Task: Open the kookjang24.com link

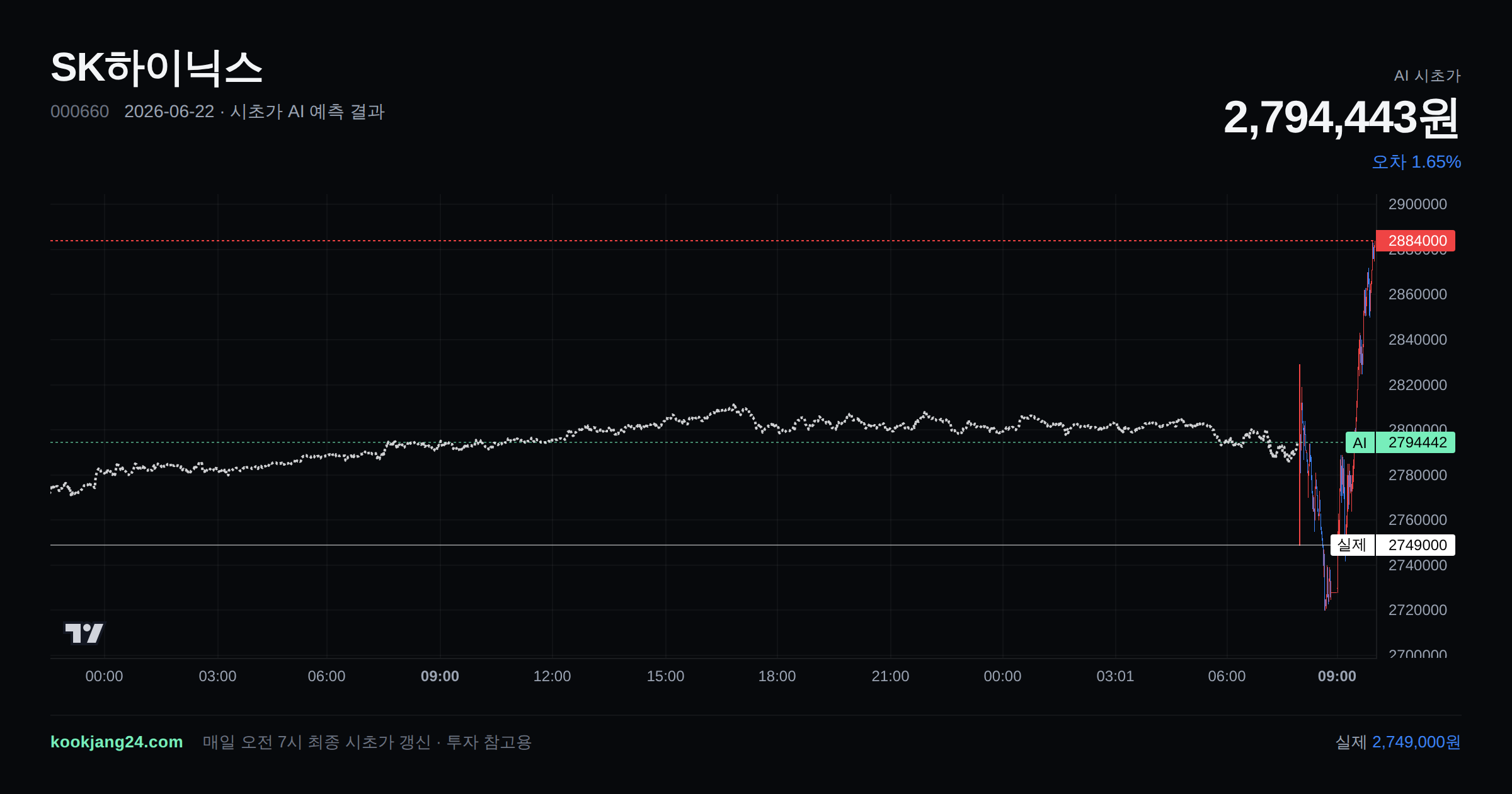Action: [117, 742]
